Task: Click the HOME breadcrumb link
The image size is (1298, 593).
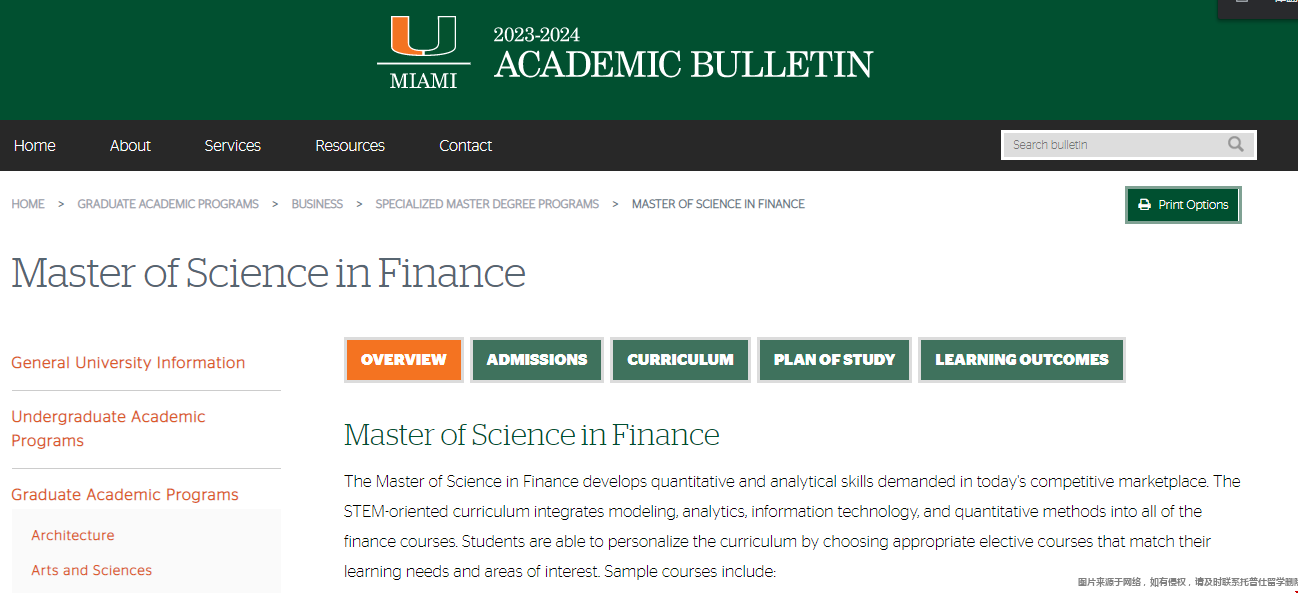Action: pyautogui.click(x=28, y=204)
